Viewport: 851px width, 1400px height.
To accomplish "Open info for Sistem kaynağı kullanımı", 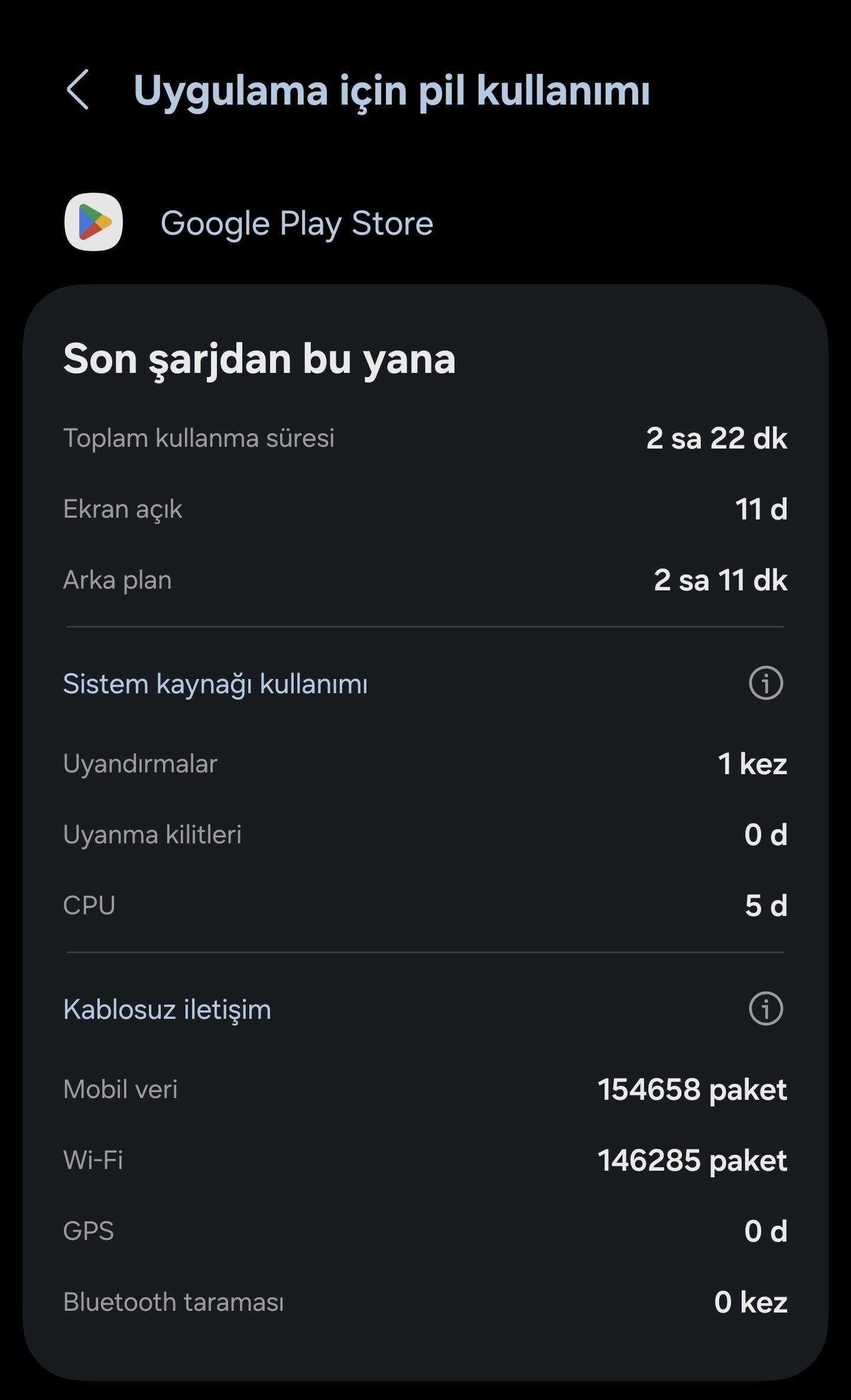I will coord(766,683).
